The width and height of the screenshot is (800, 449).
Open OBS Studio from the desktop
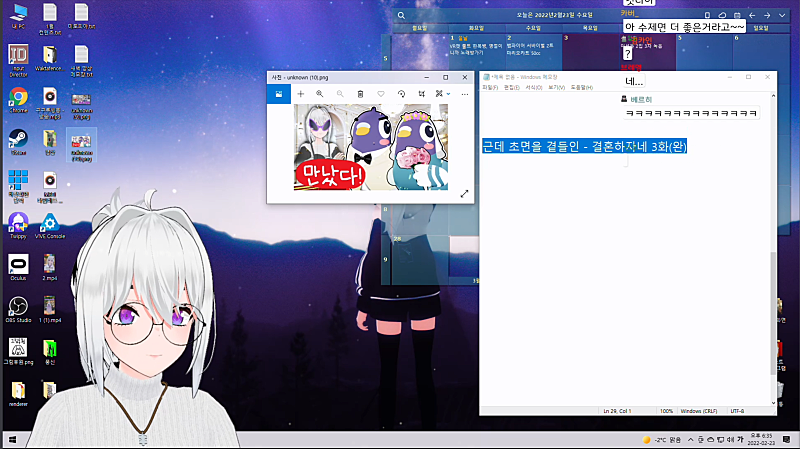pos(18,309)
